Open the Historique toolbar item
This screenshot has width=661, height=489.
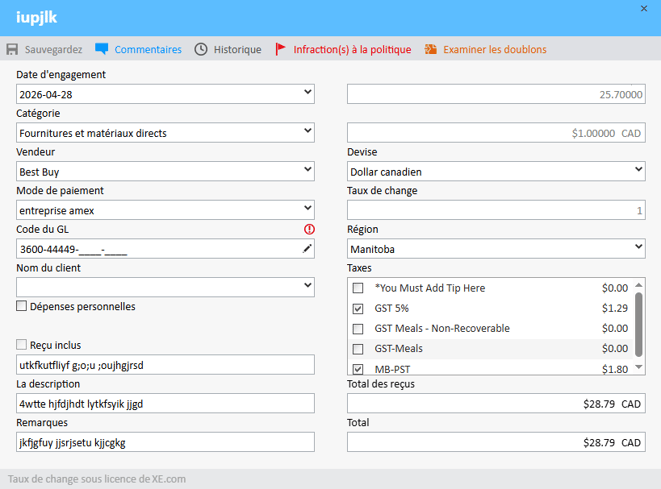coord(237,49)
